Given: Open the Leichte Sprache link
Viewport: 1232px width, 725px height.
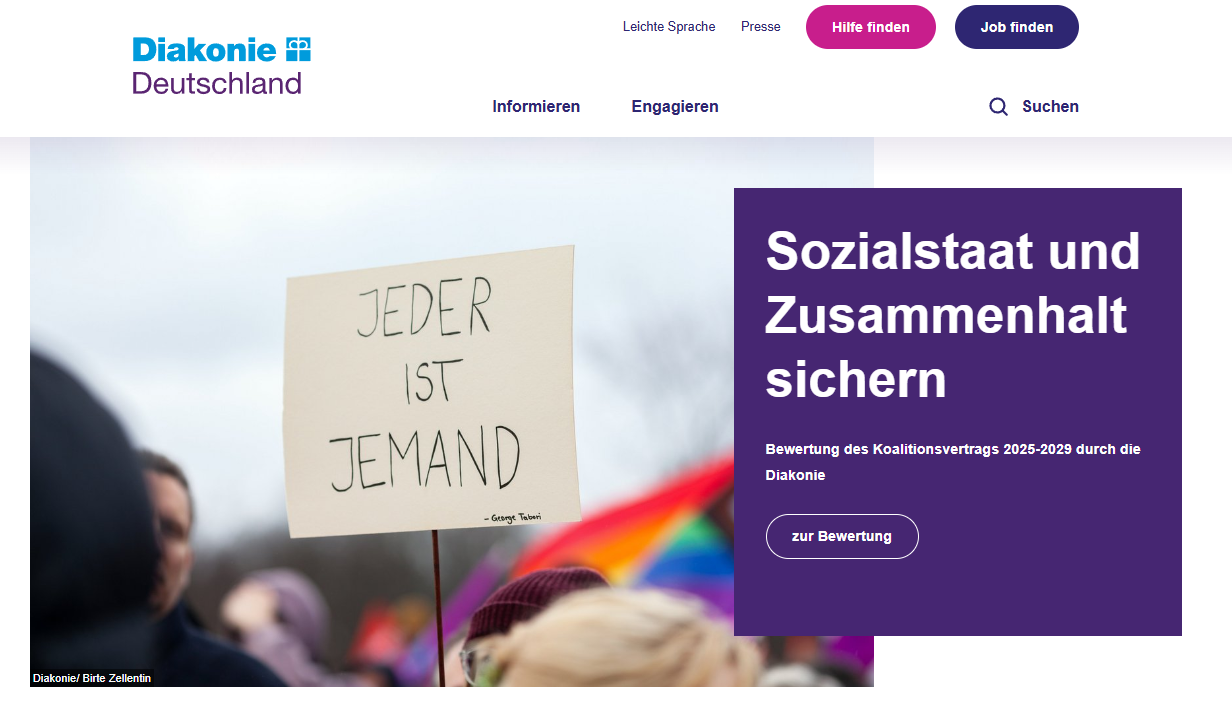Looking at the screenshot, I should pos(669,27).
